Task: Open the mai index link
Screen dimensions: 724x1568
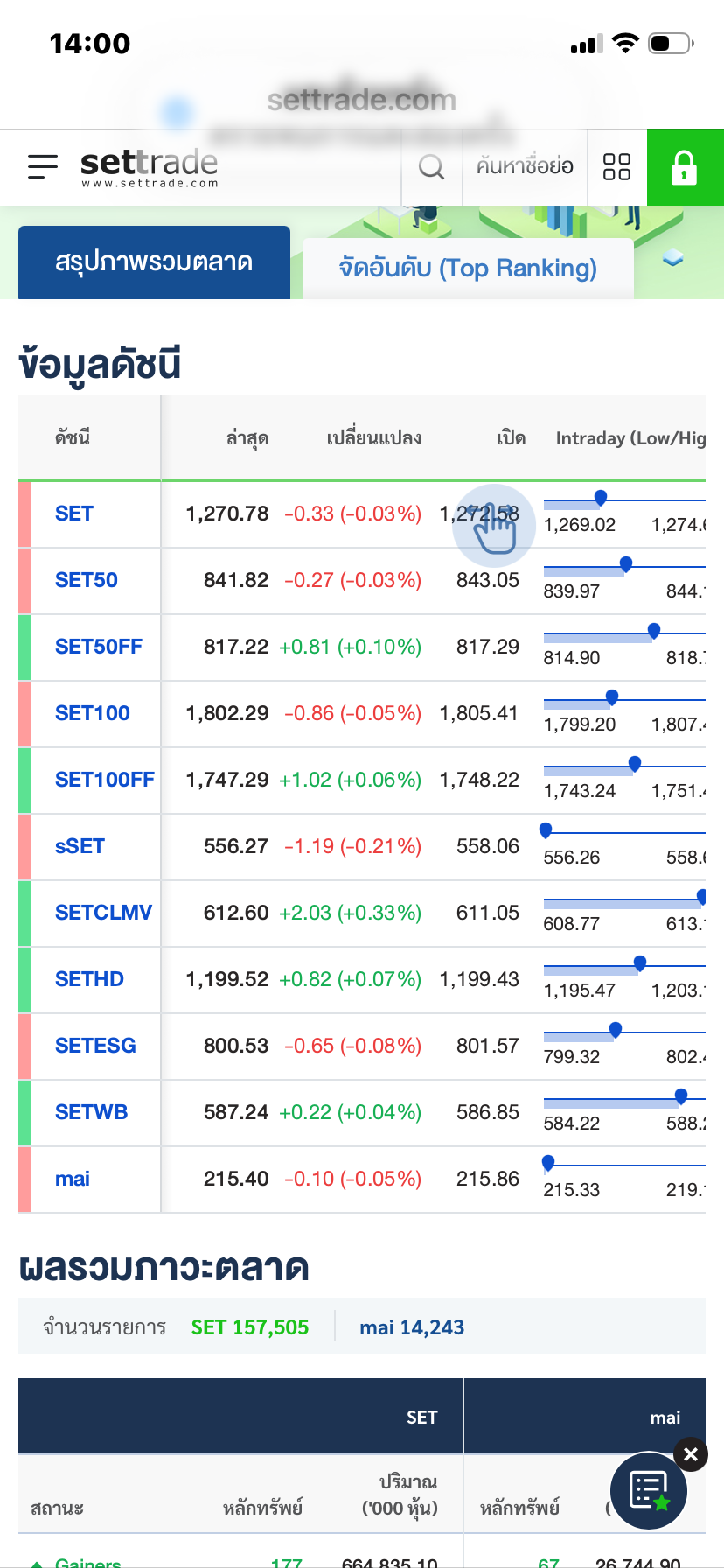Action: (73, 1179)
